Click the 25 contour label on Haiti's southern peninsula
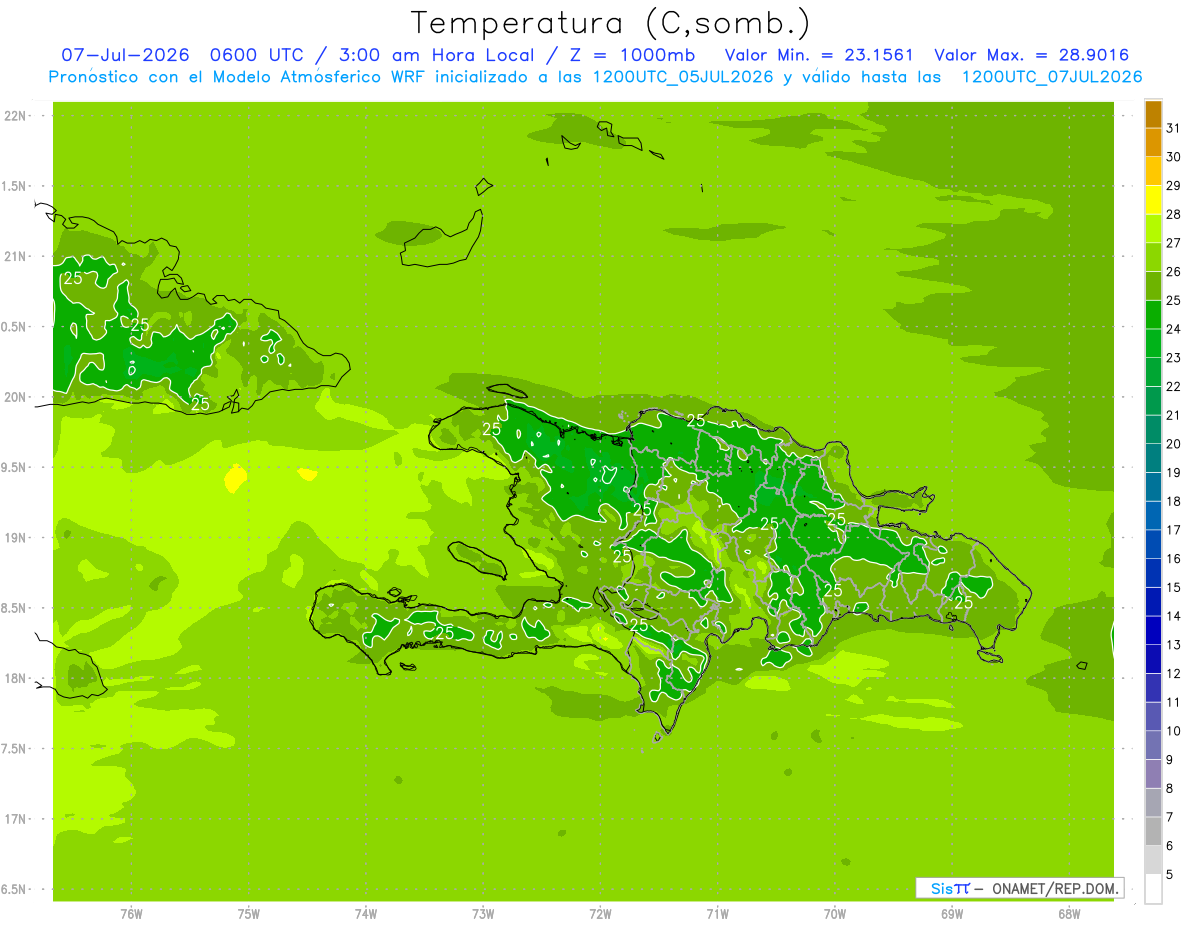This screenshot has height=927, width=1200. (x=445, y=632)
